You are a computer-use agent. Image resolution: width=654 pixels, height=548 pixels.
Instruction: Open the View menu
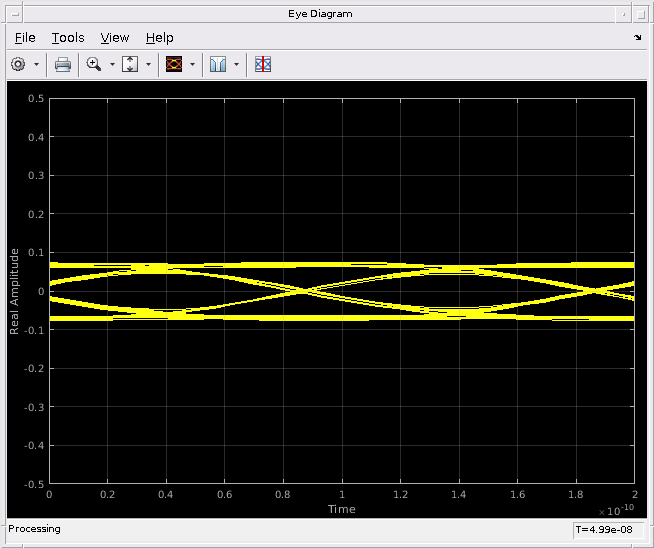click(x=115, y=38)
